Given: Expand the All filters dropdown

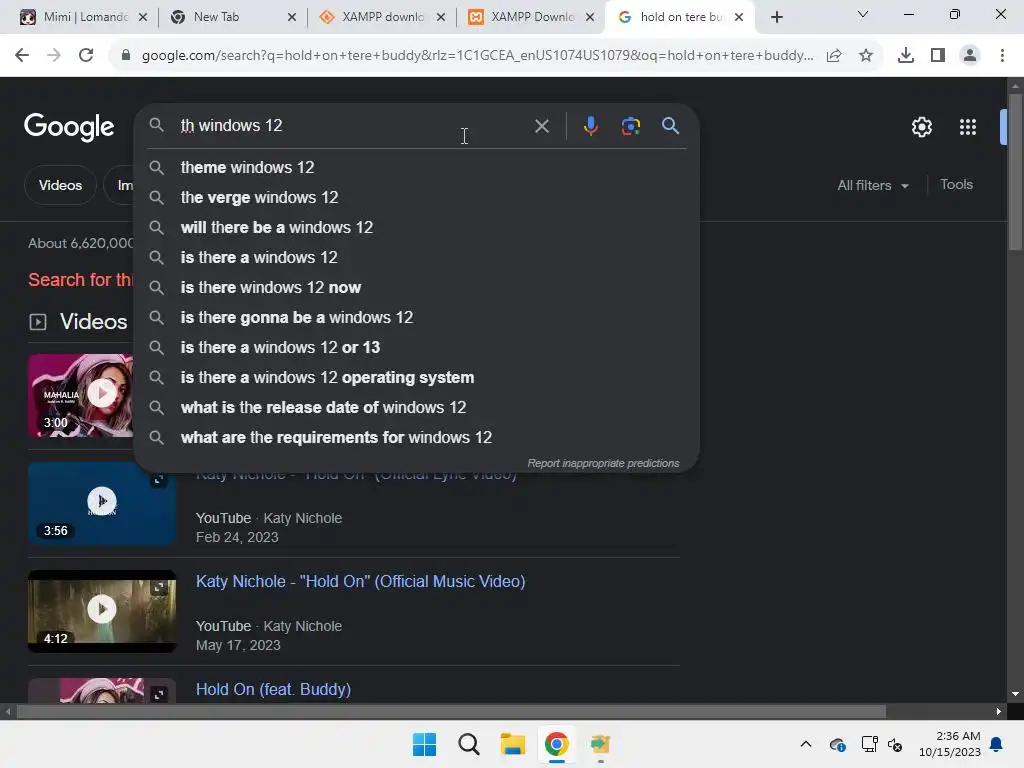Looking at the screenshot, I should click(873, 185).
